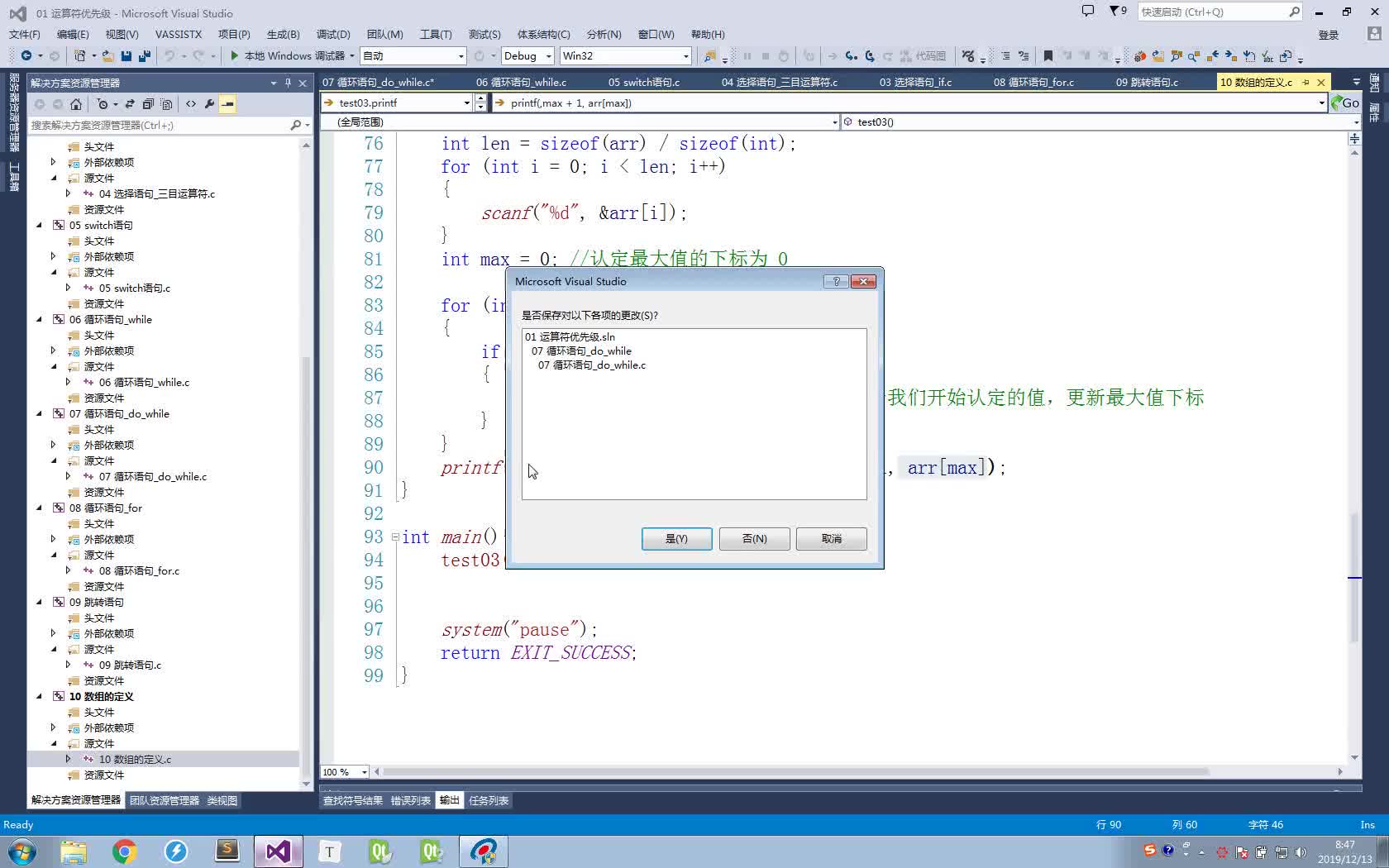Collapse the 10 数组的定义 project node
The image size is (1389, 868).
39,696
